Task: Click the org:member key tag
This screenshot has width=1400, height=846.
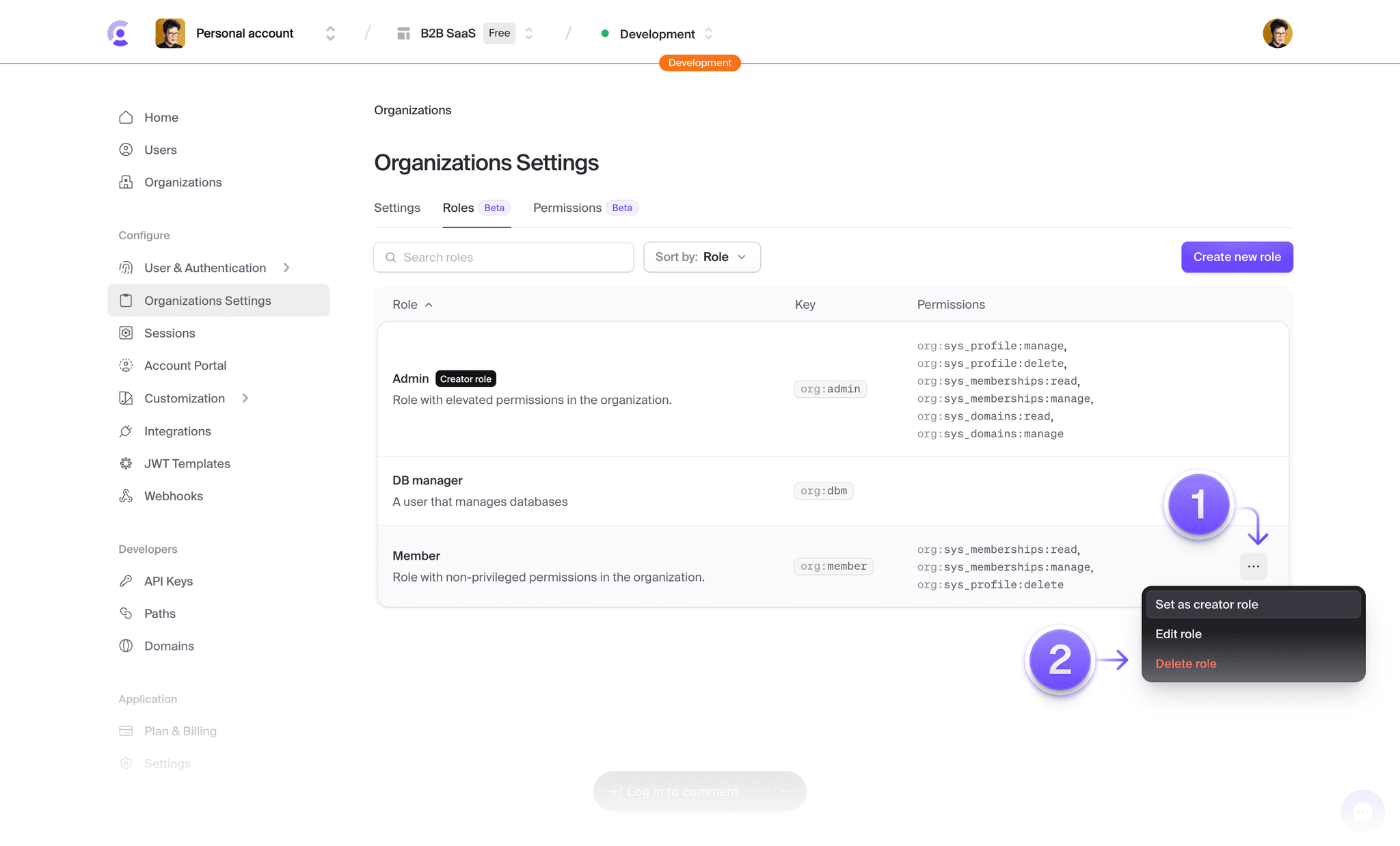Action: [x=833, y=567]
